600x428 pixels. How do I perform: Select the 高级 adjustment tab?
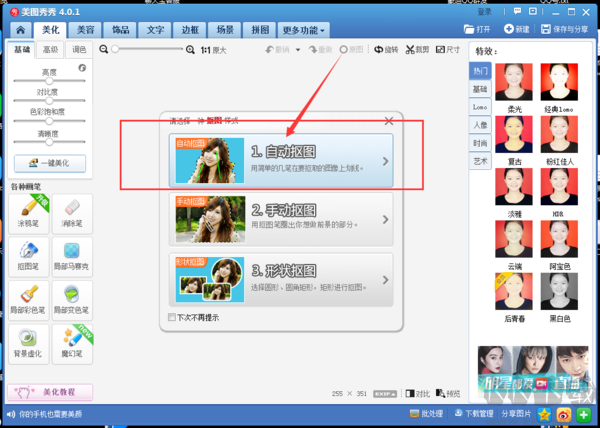point(50,50)
